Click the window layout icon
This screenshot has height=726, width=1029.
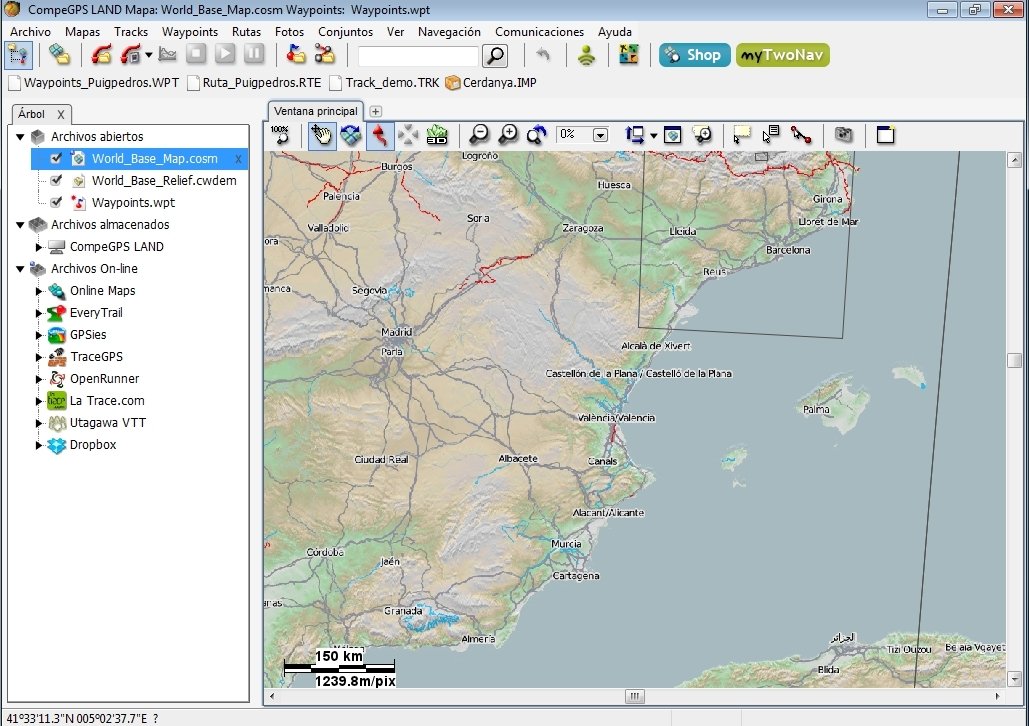click(x=635, y=135)
